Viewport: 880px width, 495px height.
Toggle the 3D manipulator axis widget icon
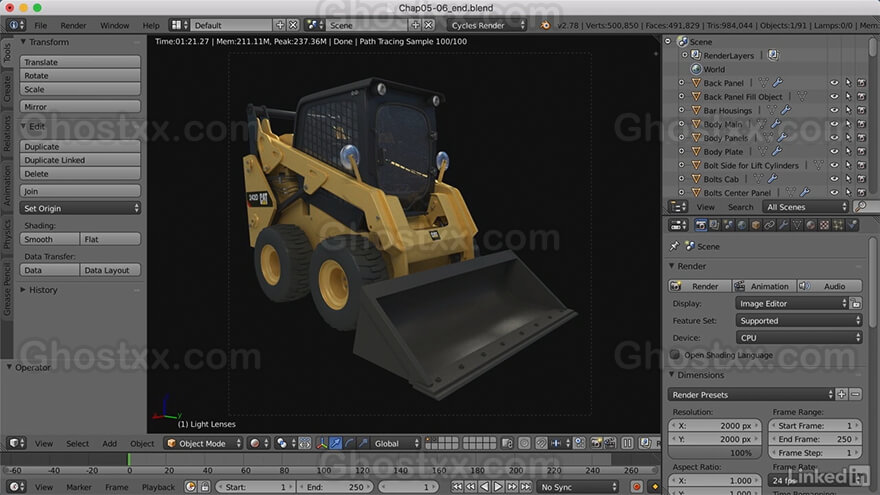pos(322,443)
